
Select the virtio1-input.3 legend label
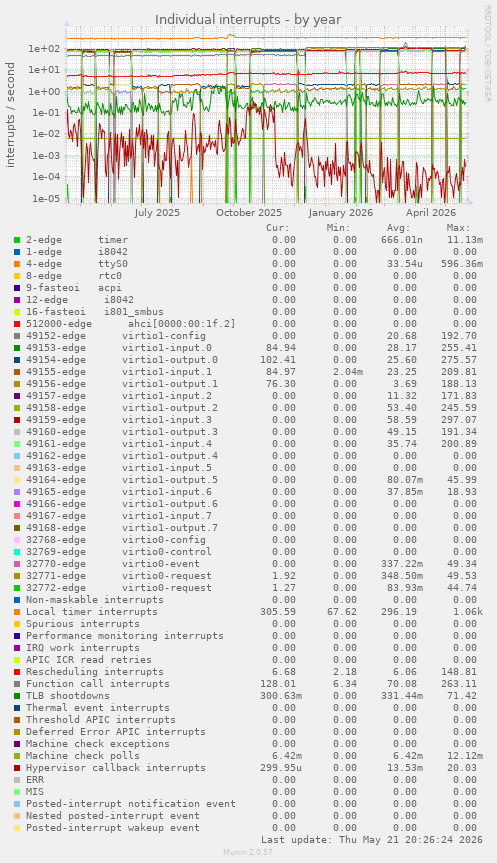coord(167,420)
